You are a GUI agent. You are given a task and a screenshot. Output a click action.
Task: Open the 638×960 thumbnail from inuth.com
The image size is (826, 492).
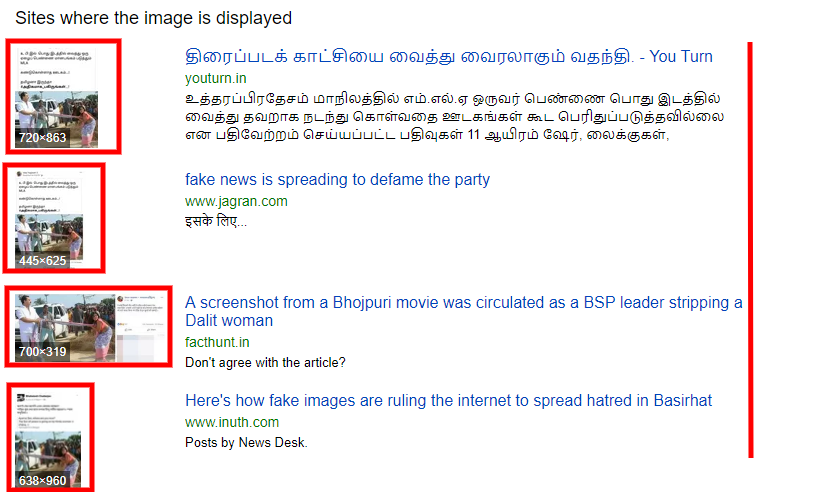48,439
